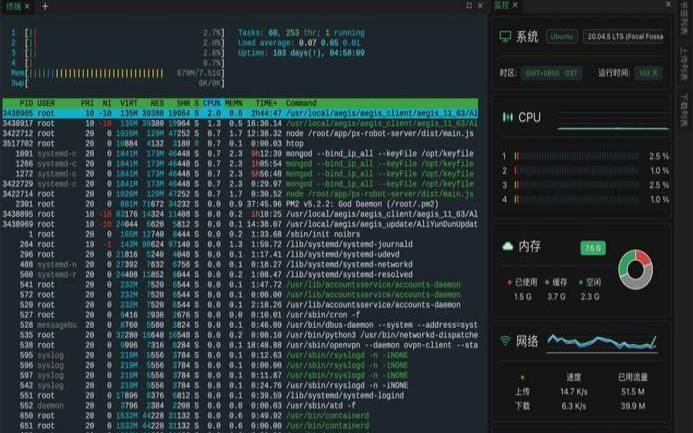Sort htop by CPU% column header
This screenshot has height=433, width=693.
212,103
